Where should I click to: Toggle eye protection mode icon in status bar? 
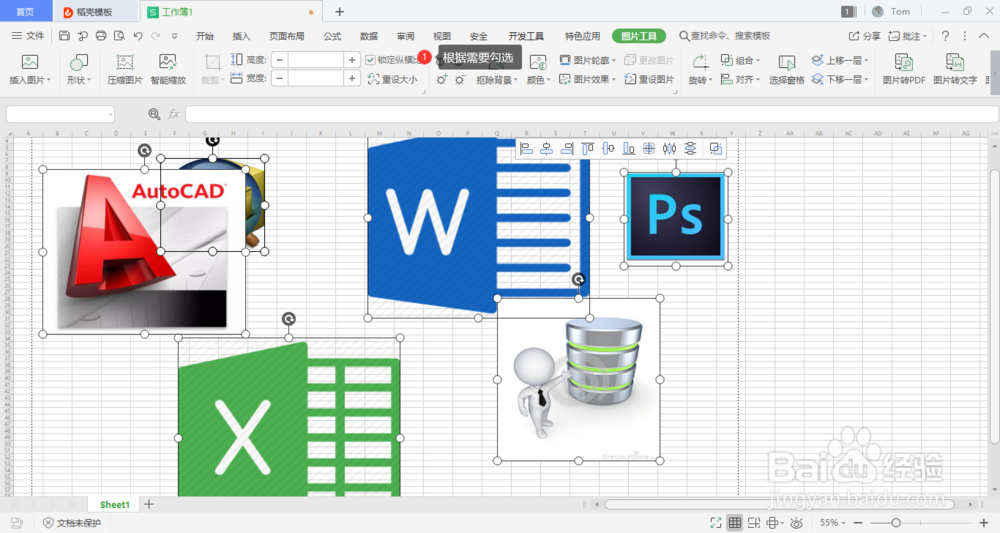coord(797,523)
